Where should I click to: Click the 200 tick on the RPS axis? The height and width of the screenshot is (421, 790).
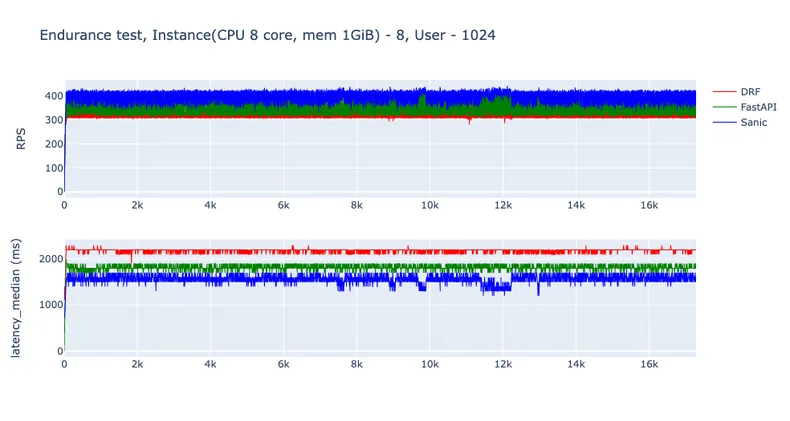point(54,144)
